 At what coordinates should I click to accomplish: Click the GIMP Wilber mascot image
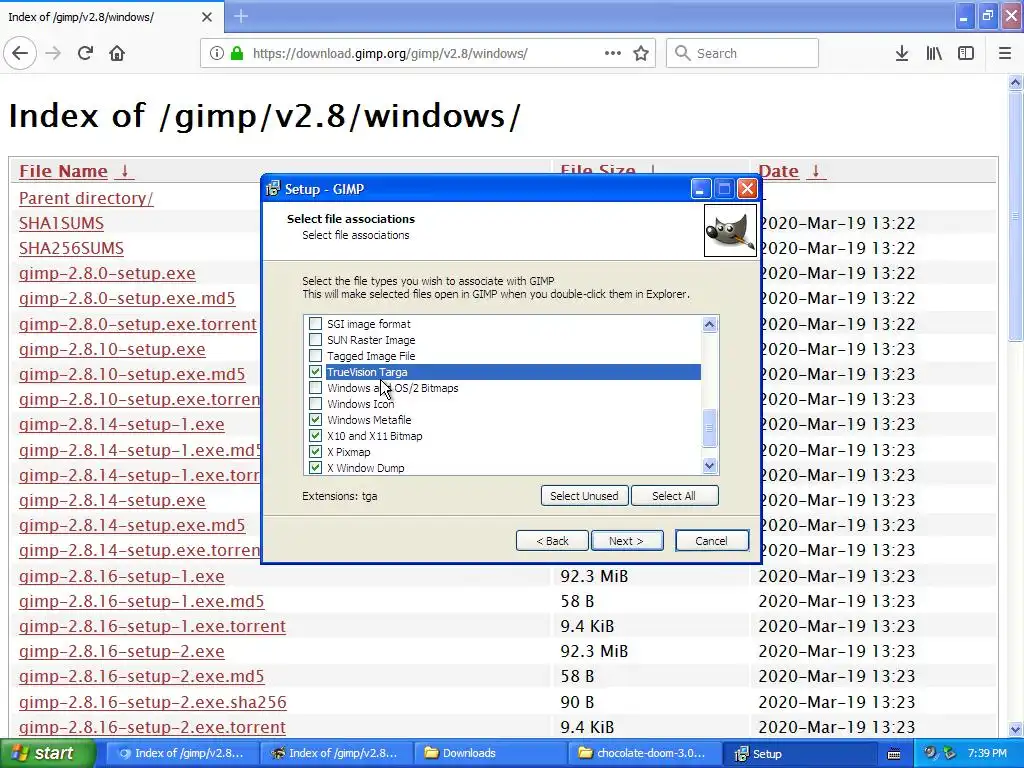(x=730, y=231)
